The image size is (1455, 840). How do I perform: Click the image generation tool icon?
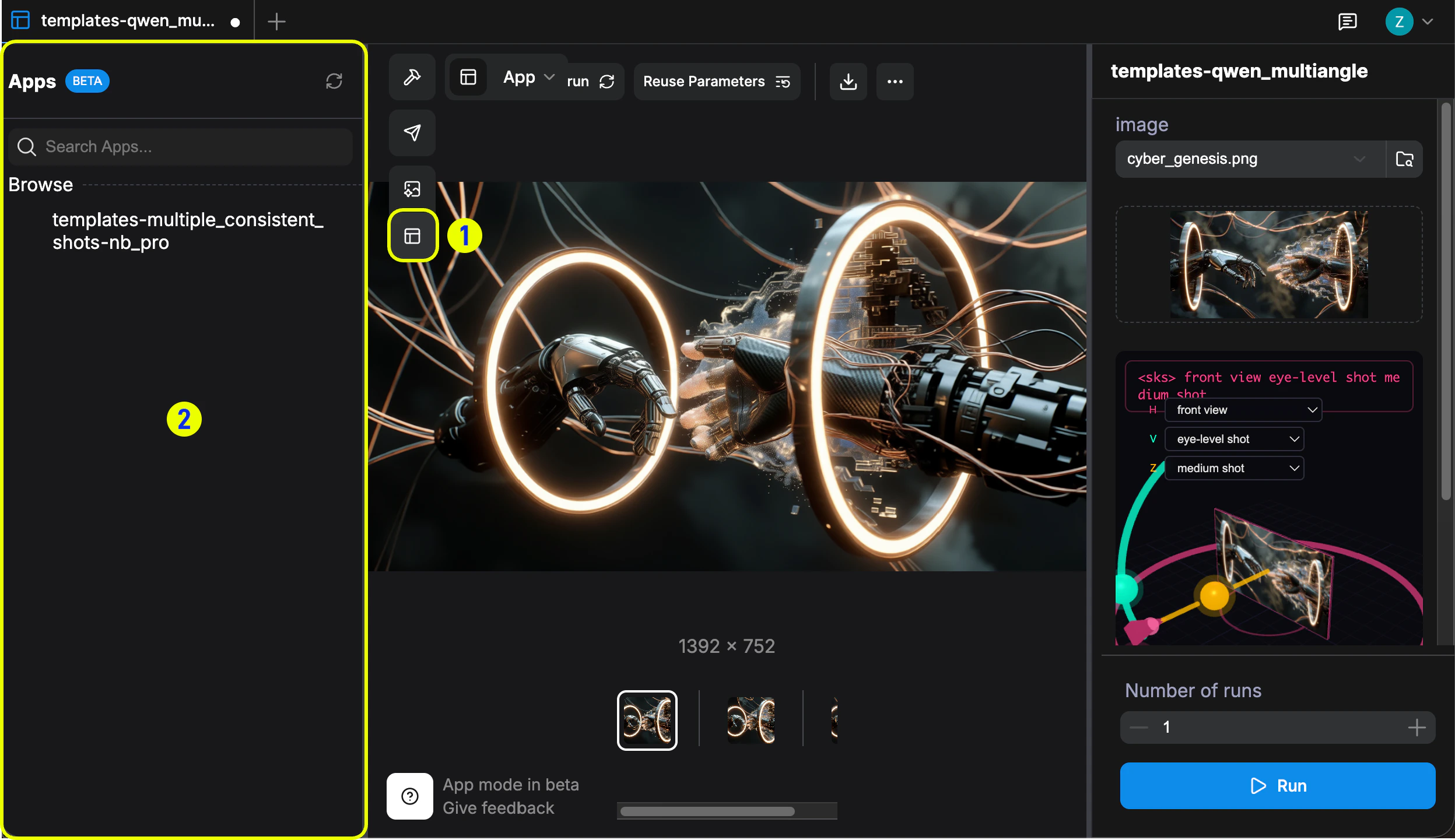coord(411,188)
